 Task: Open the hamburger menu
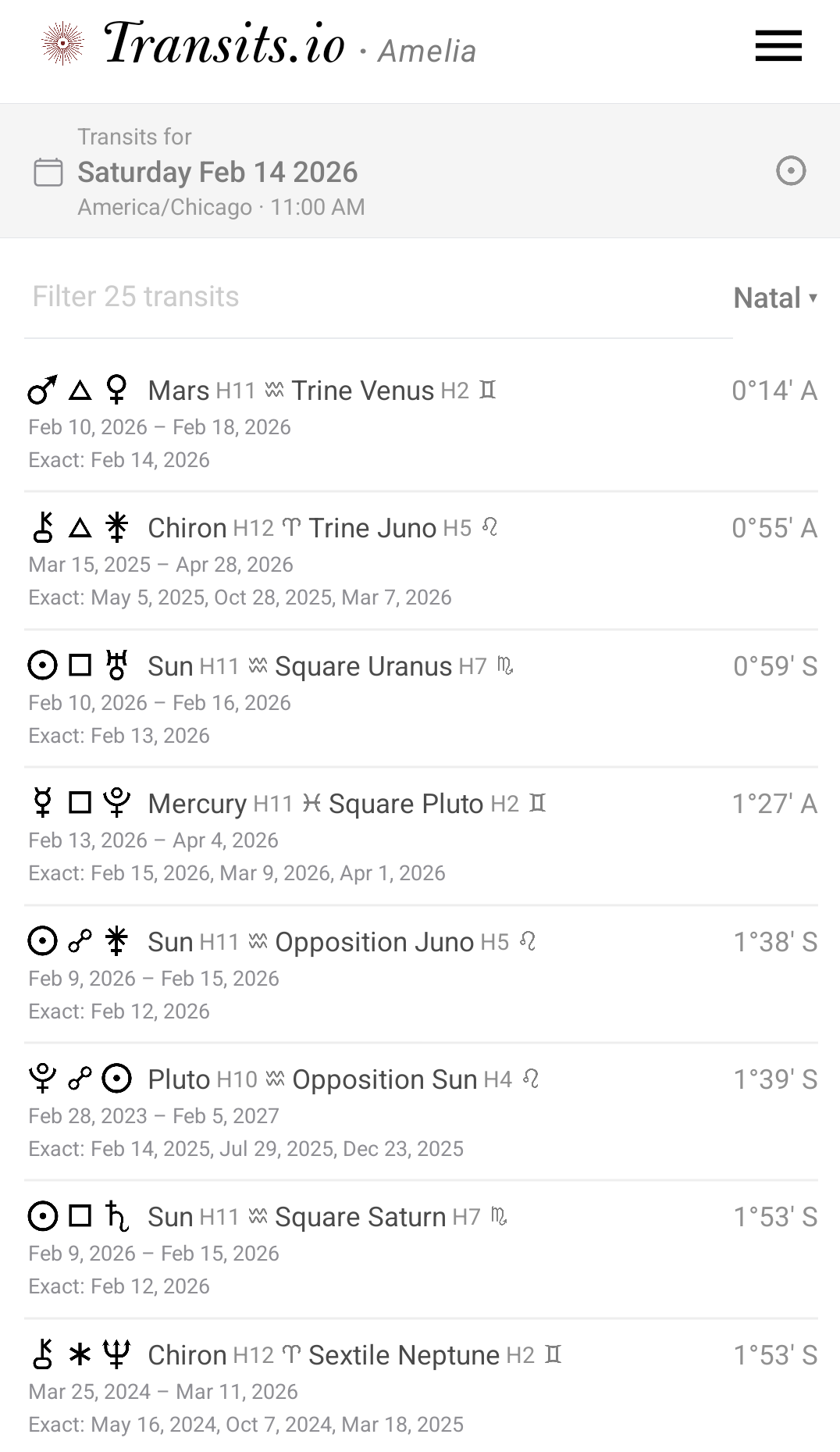pos(778,45)
